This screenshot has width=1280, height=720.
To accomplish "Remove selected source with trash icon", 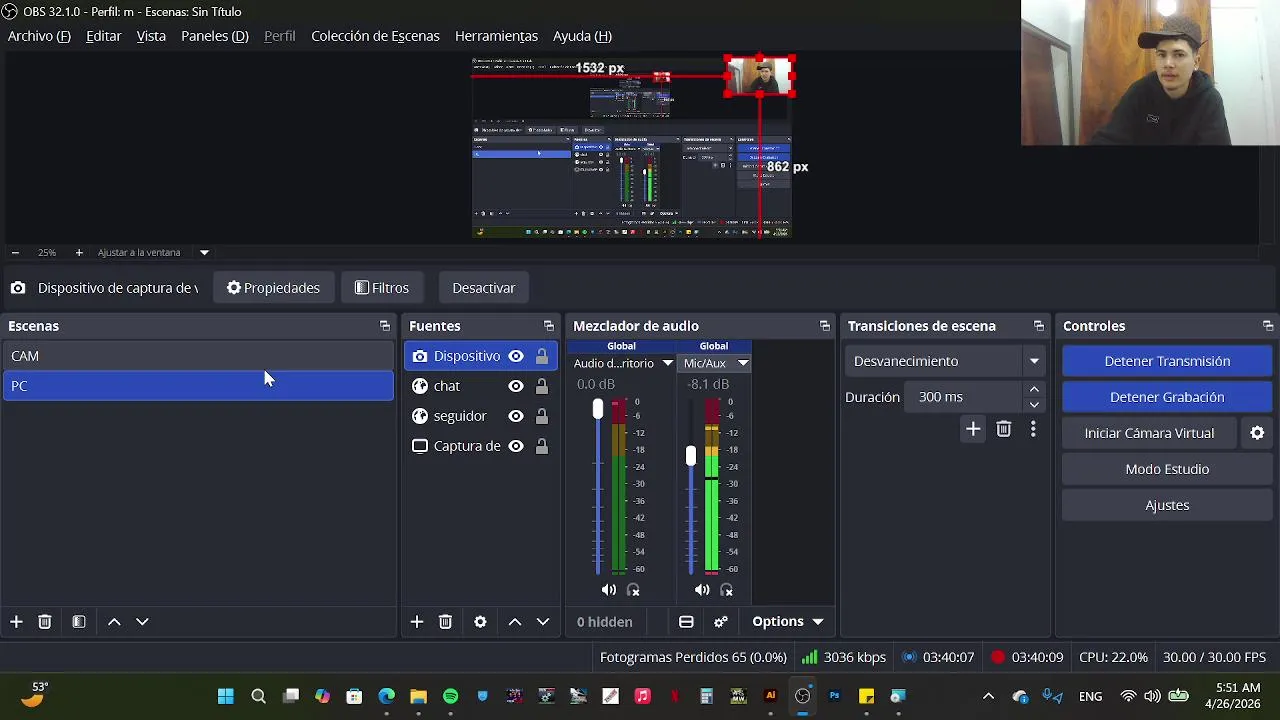I will coord(445,622).
